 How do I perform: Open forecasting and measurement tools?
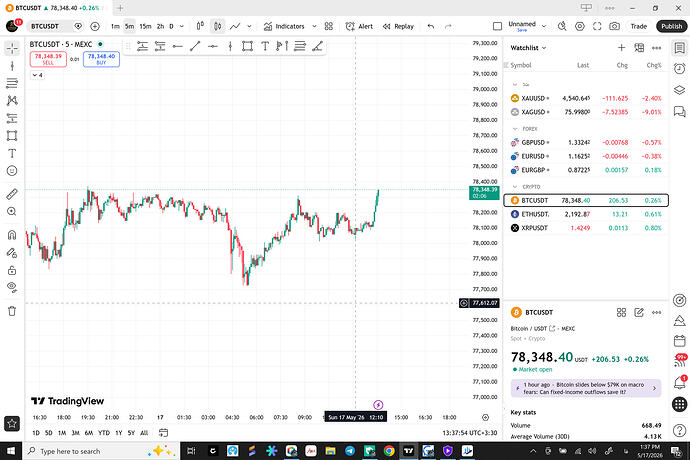click(12, 118)
